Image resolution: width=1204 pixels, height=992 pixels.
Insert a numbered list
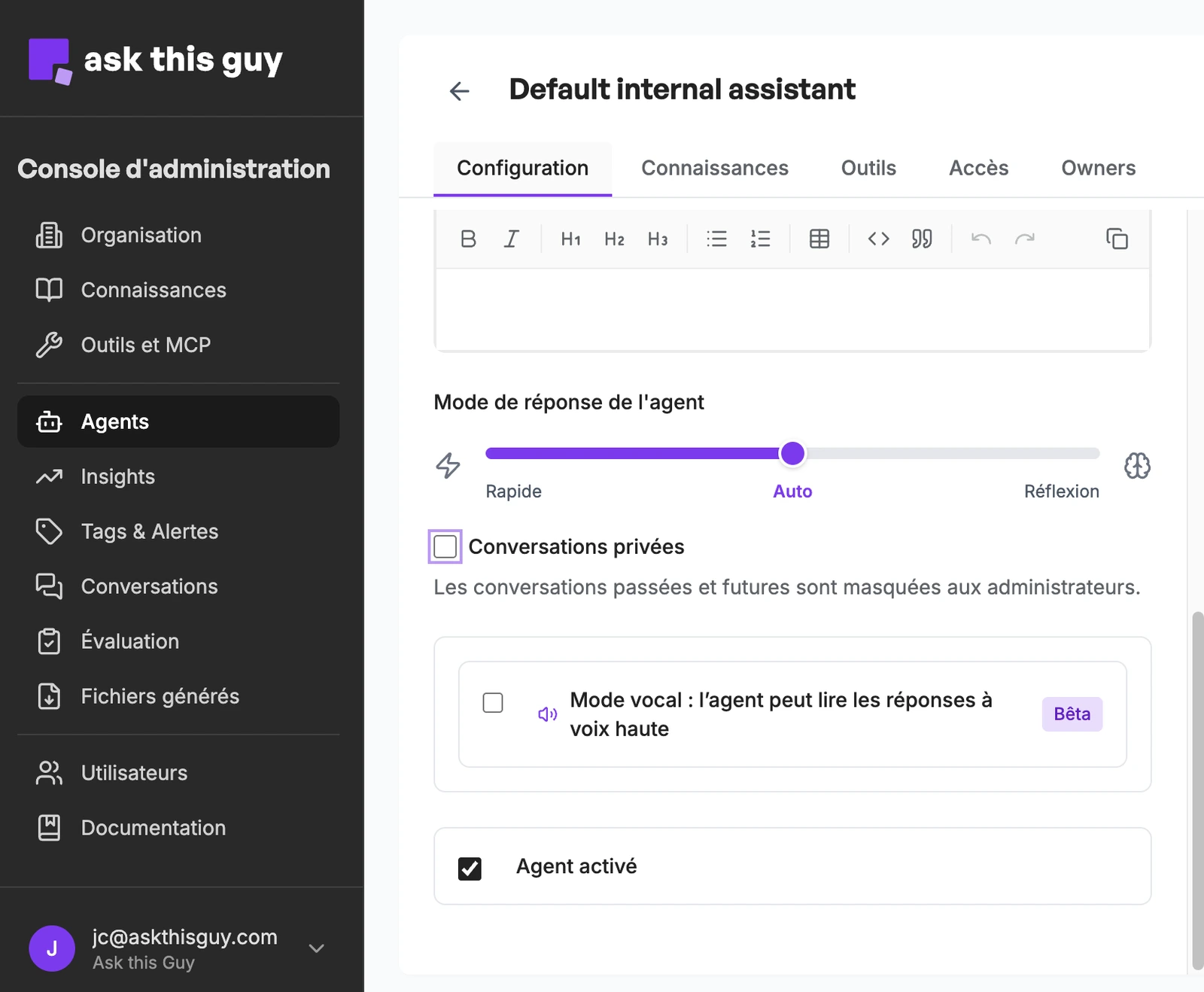(x=760, y=239)
